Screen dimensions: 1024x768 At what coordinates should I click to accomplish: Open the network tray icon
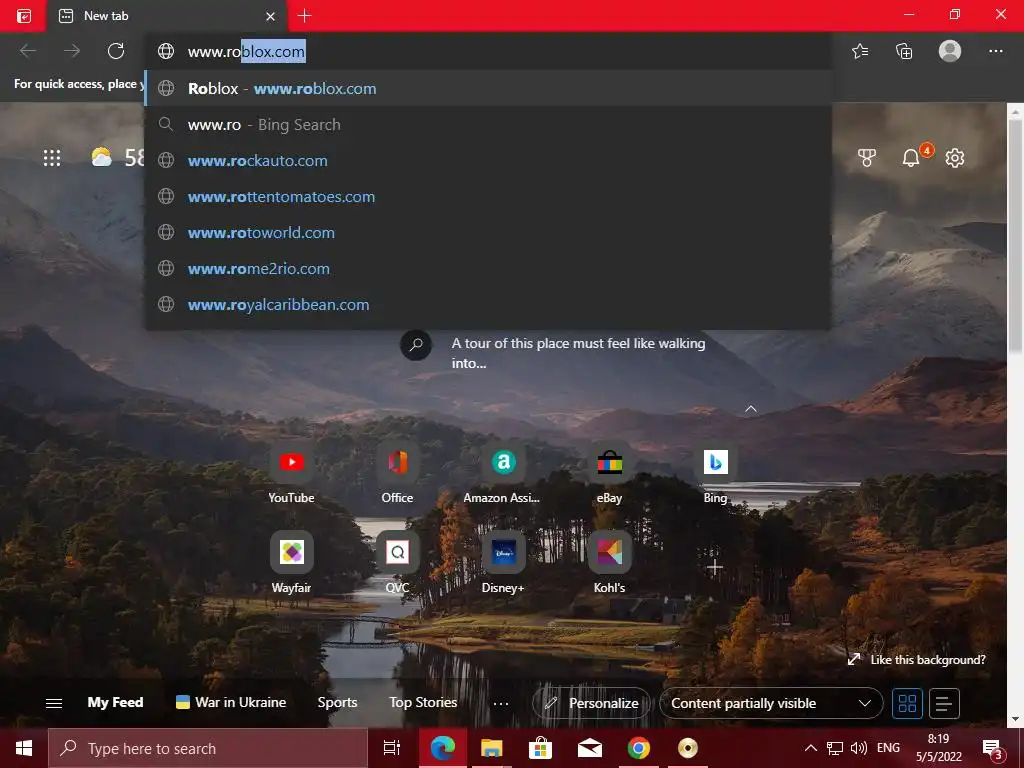(x=835, y=748)
